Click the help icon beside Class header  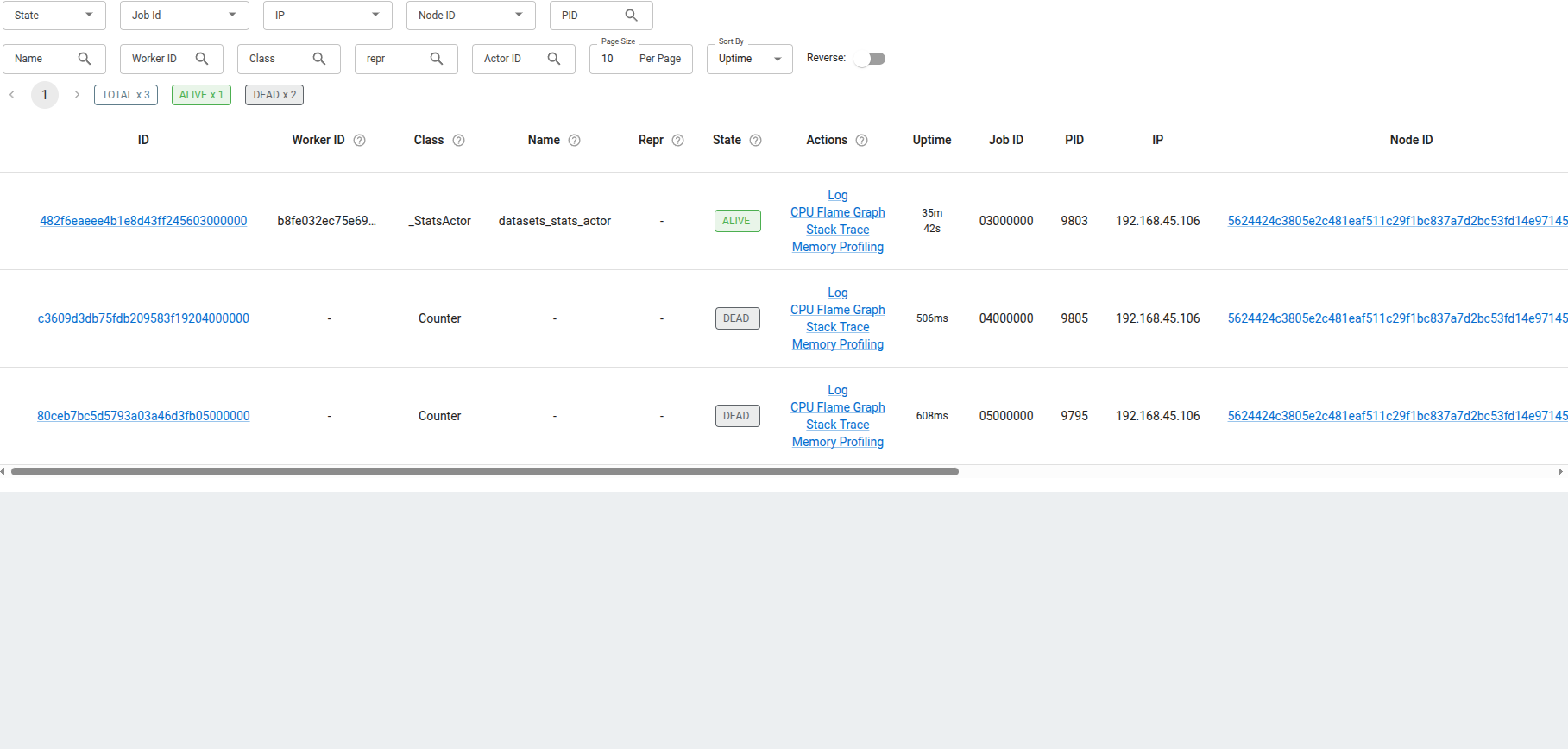pos(459,141)
